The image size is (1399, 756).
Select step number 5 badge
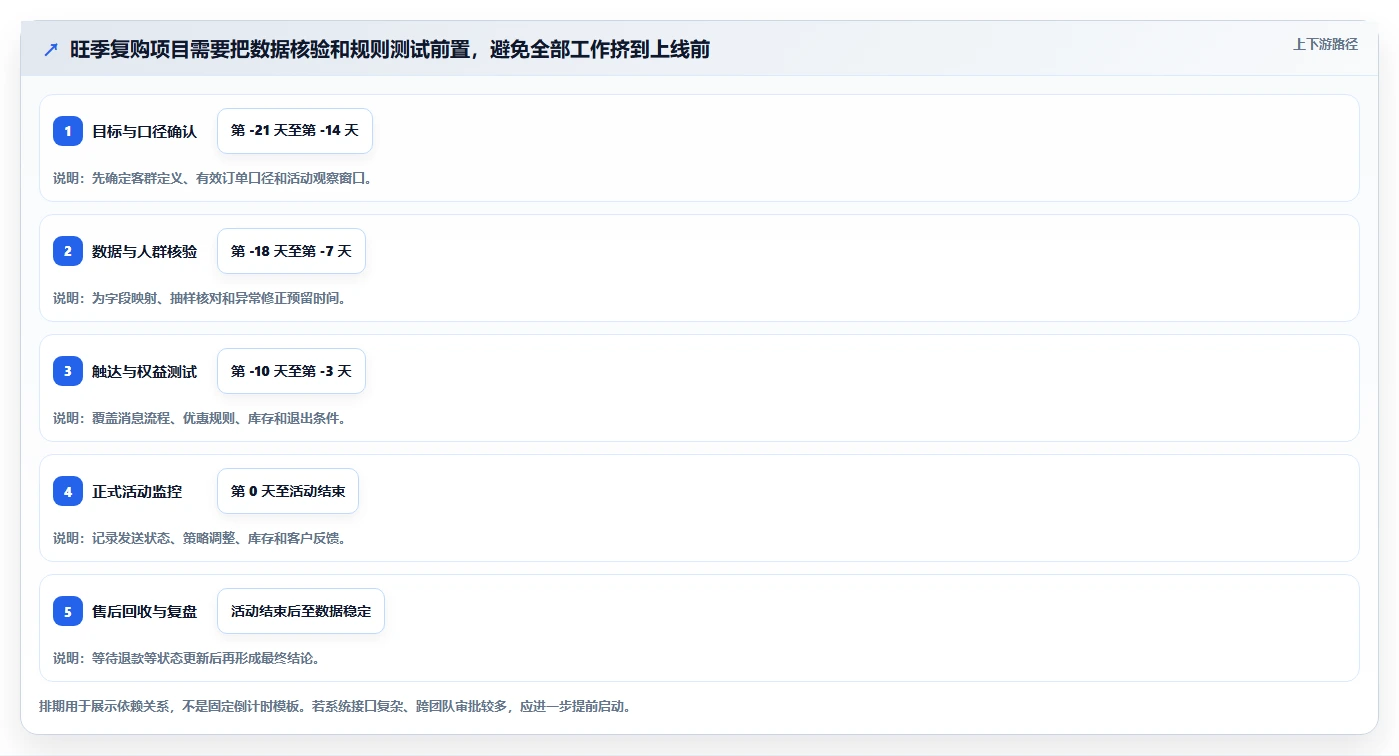[68, 611]
